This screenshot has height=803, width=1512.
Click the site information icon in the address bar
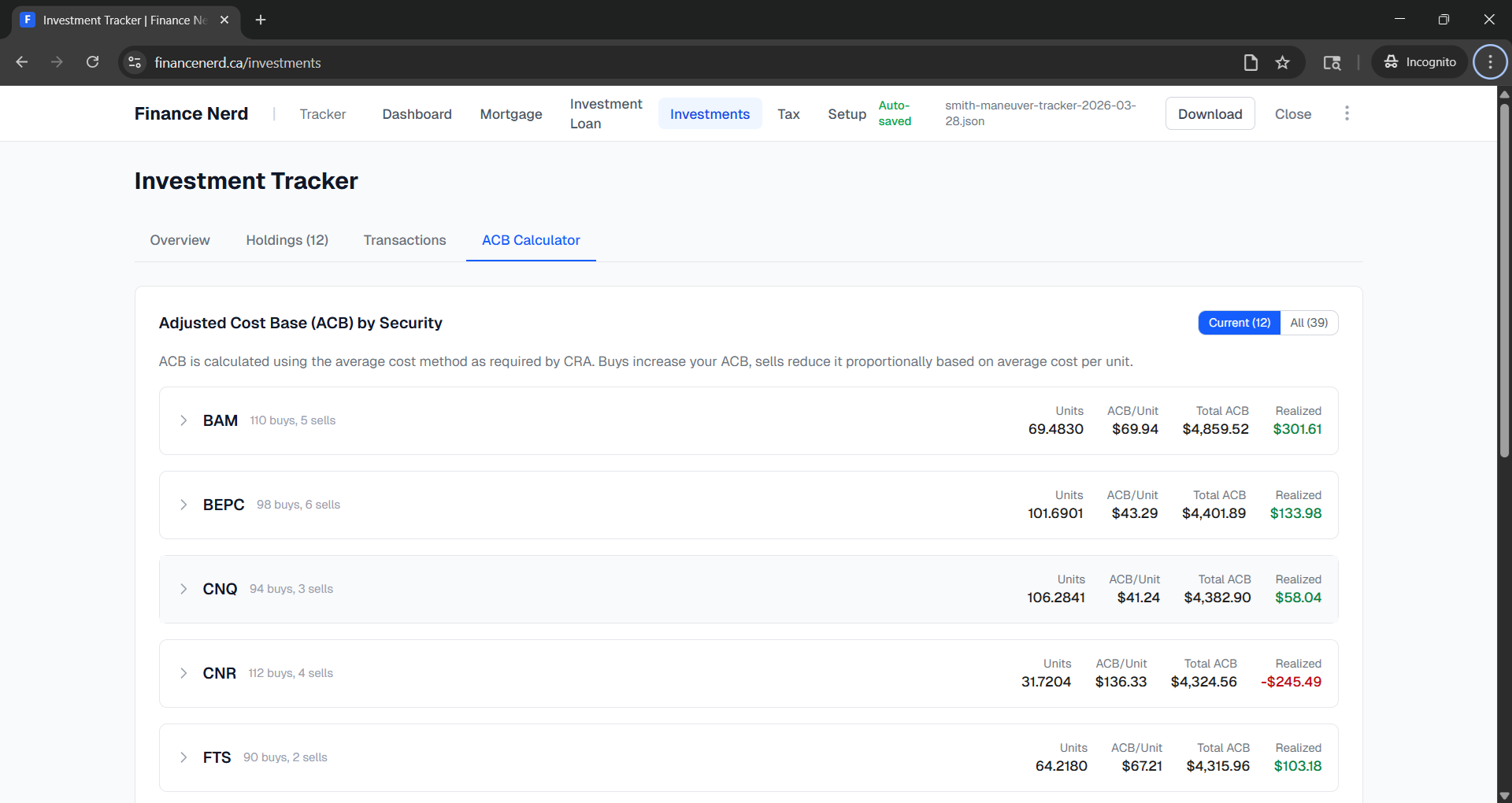point(134,62)
